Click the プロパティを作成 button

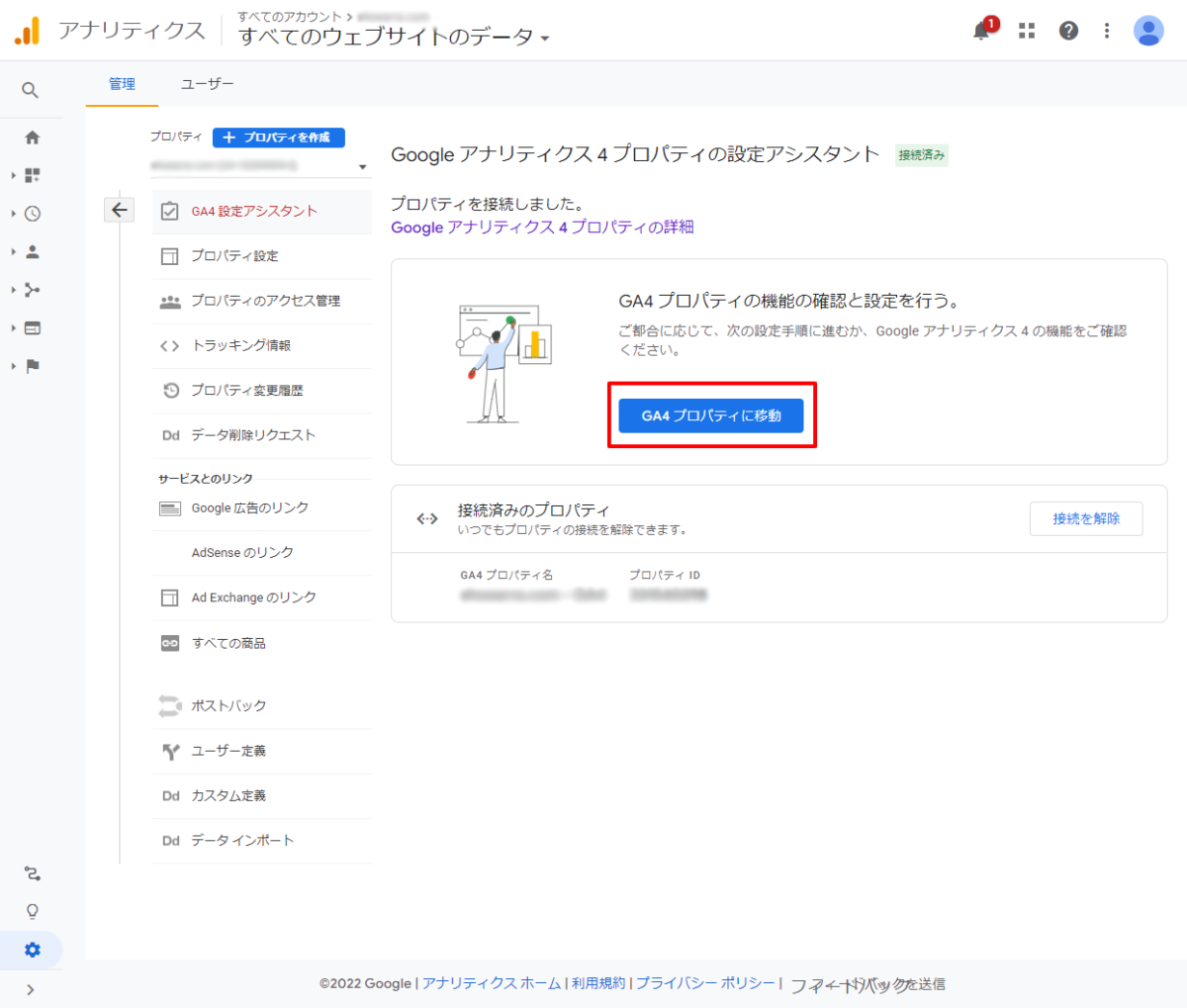pos(279,137)
